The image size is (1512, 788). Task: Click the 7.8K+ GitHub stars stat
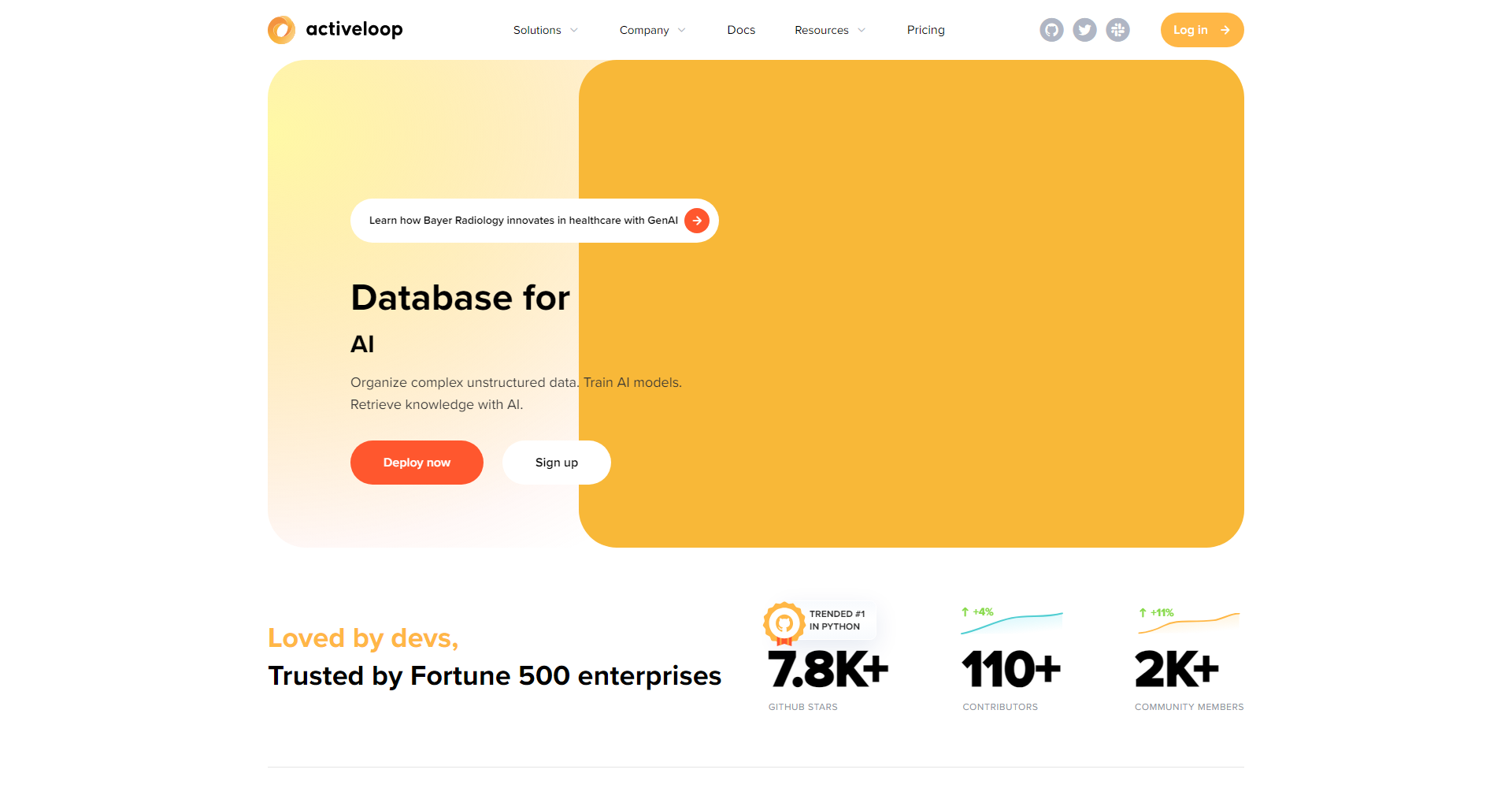828,670
